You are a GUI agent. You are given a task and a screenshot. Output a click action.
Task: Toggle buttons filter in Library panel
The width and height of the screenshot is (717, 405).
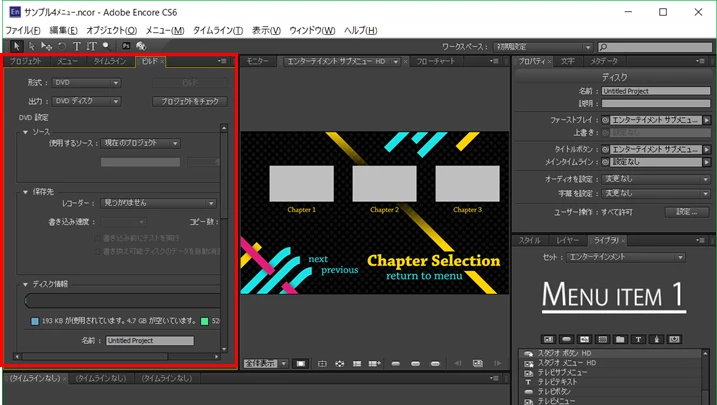[x=566, y=339]
